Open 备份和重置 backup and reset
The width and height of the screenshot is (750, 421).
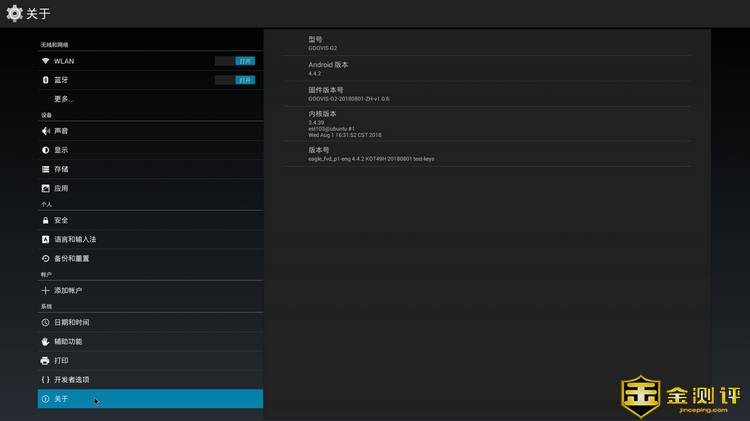72,258
